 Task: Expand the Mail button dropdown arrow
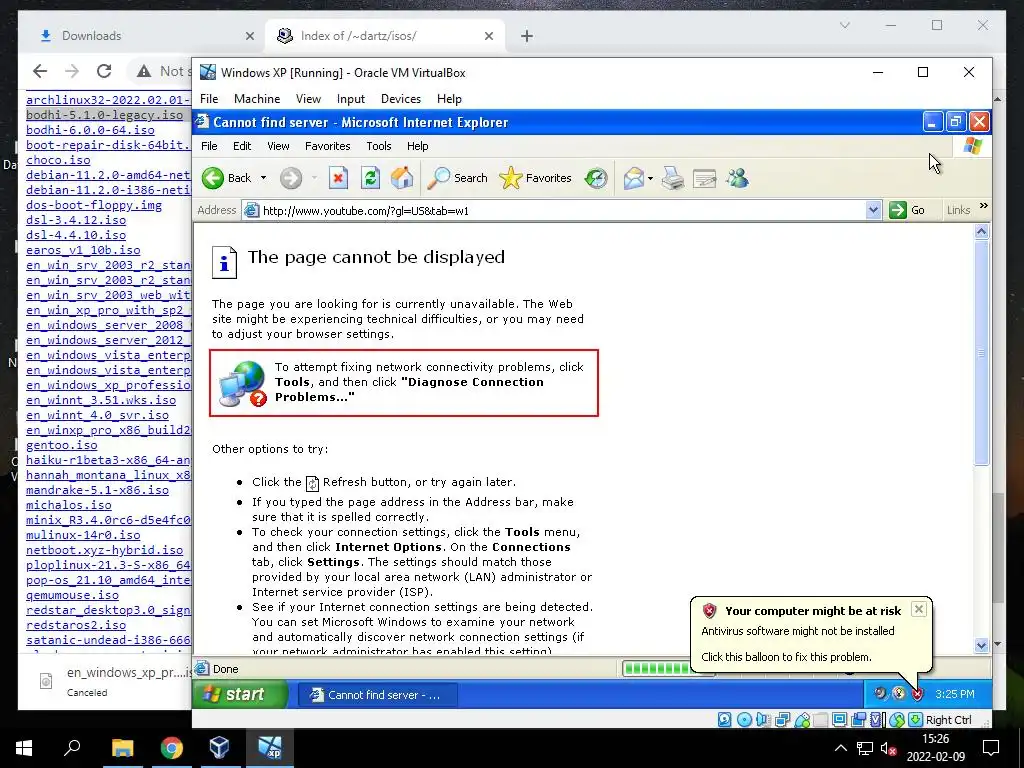point(650,178)
